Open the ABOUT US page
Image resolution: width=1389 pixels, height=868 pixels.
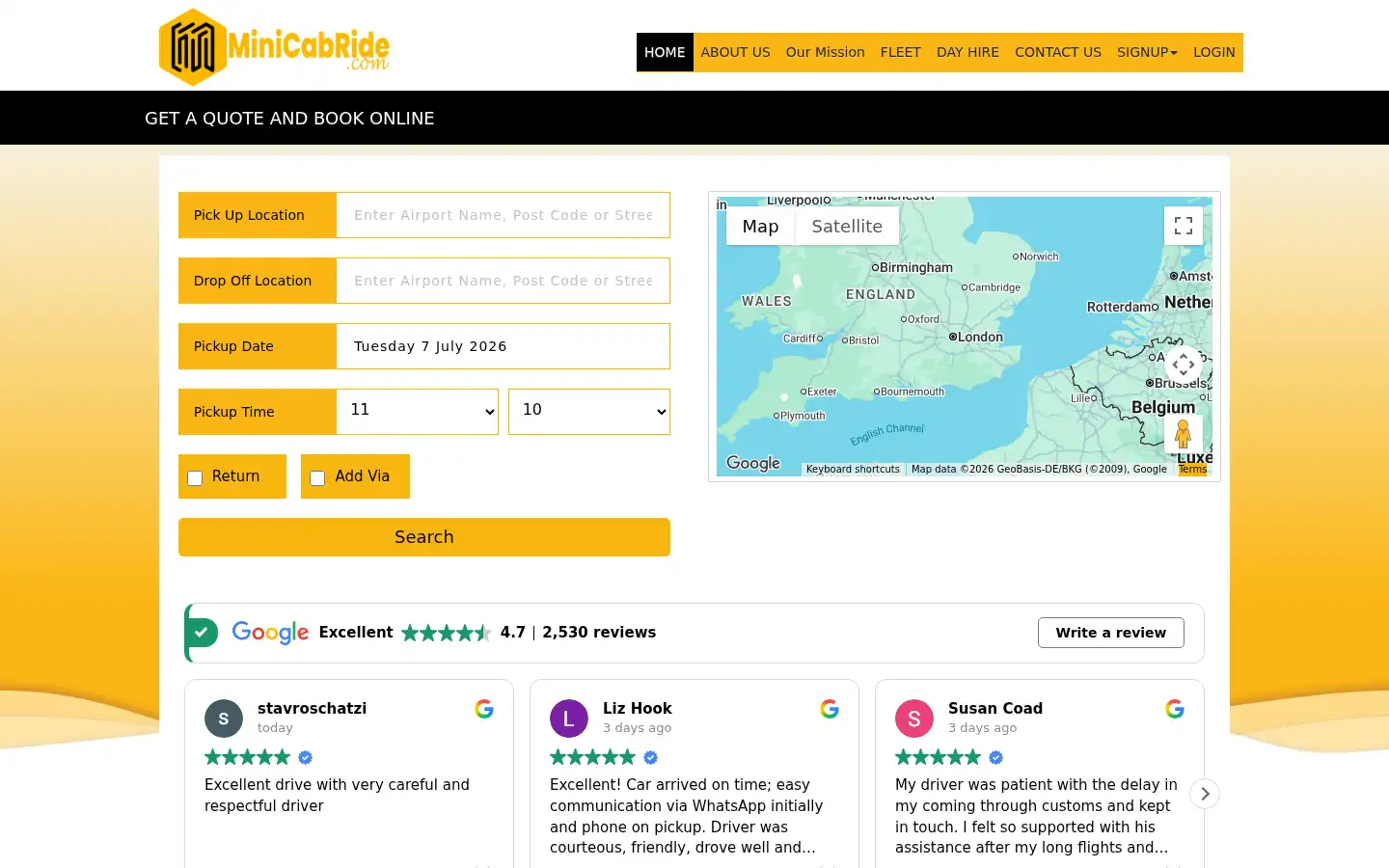(736, 52)
